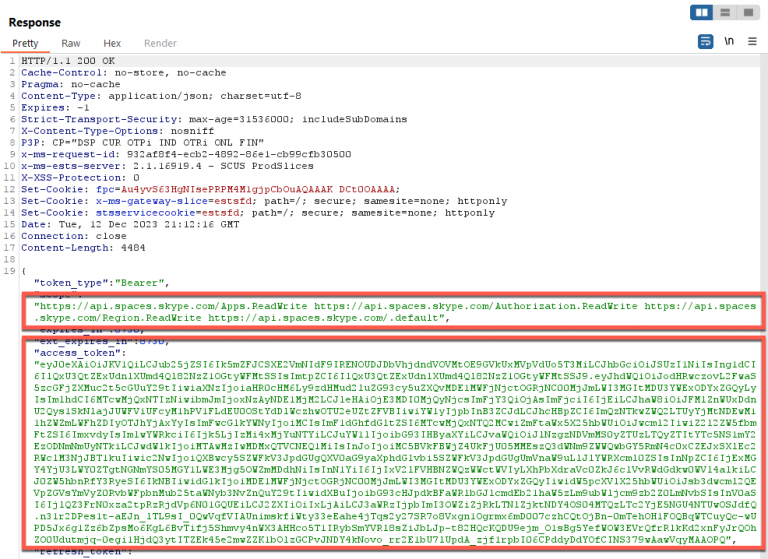Toggle word wrap in the response viewer
The width and height of the screenshot is (768, 559).
pyautogui.click(x=706, y=41)
